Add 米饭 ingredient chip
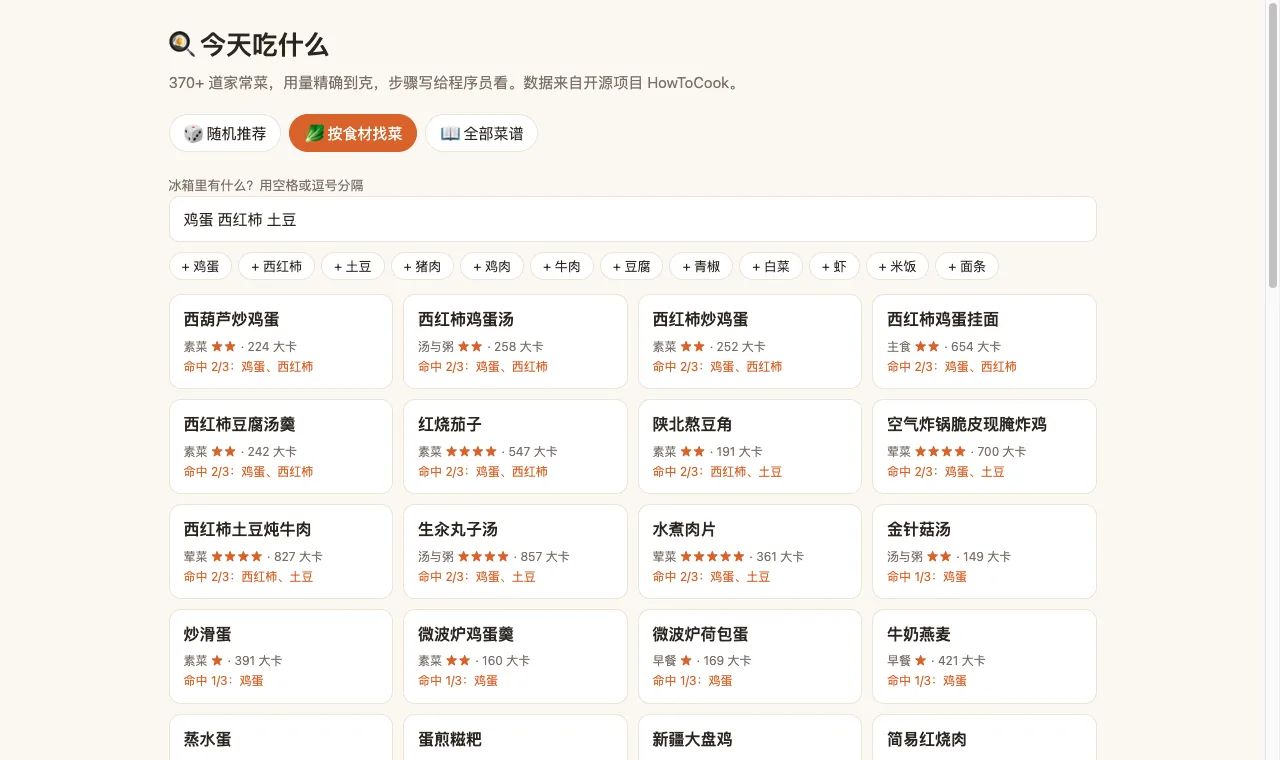The height and width of the screenshot is (760, 1280). point(897,266)
